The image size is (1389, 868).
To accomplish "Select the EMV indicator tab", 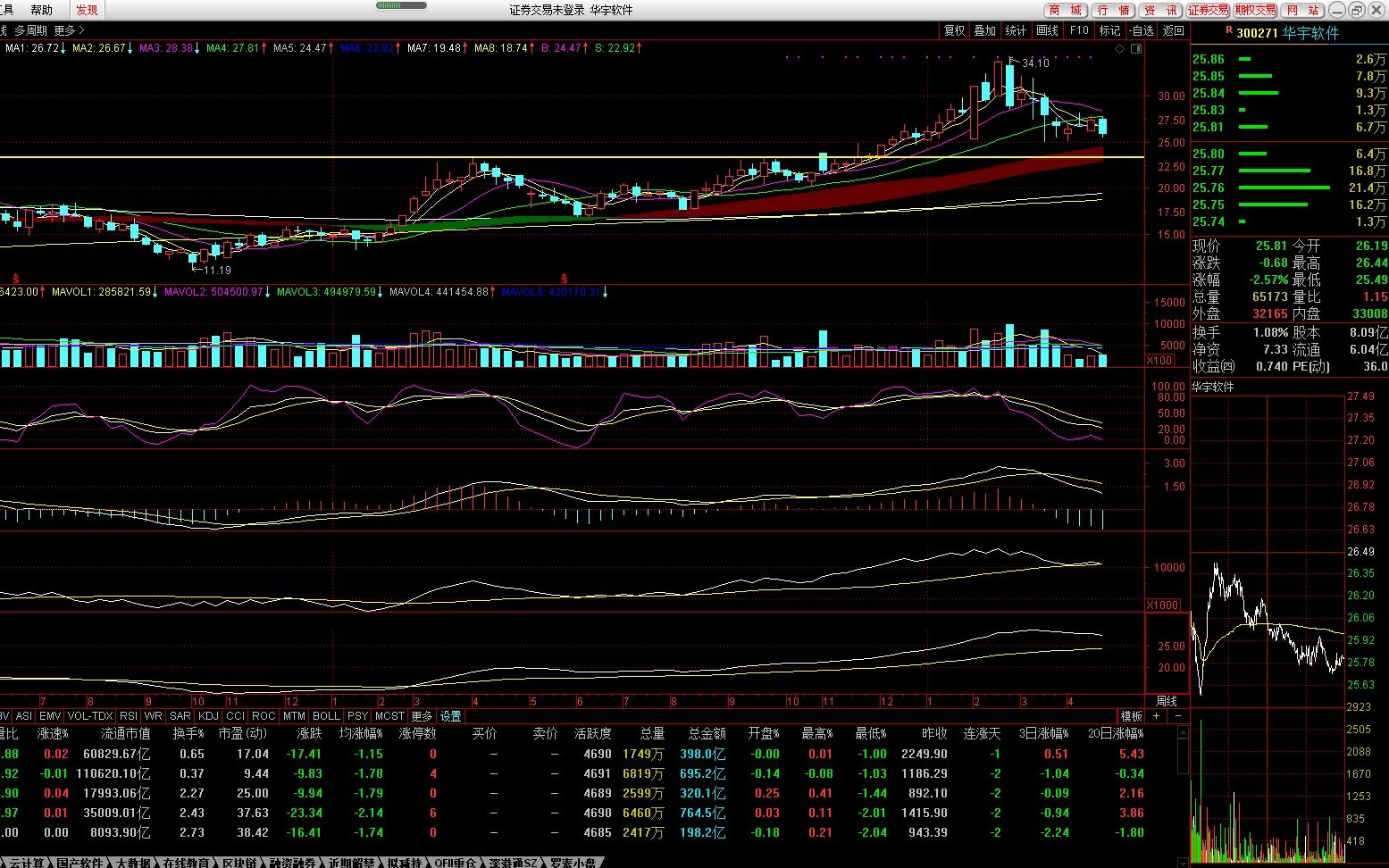I will [x=50, y=716].
